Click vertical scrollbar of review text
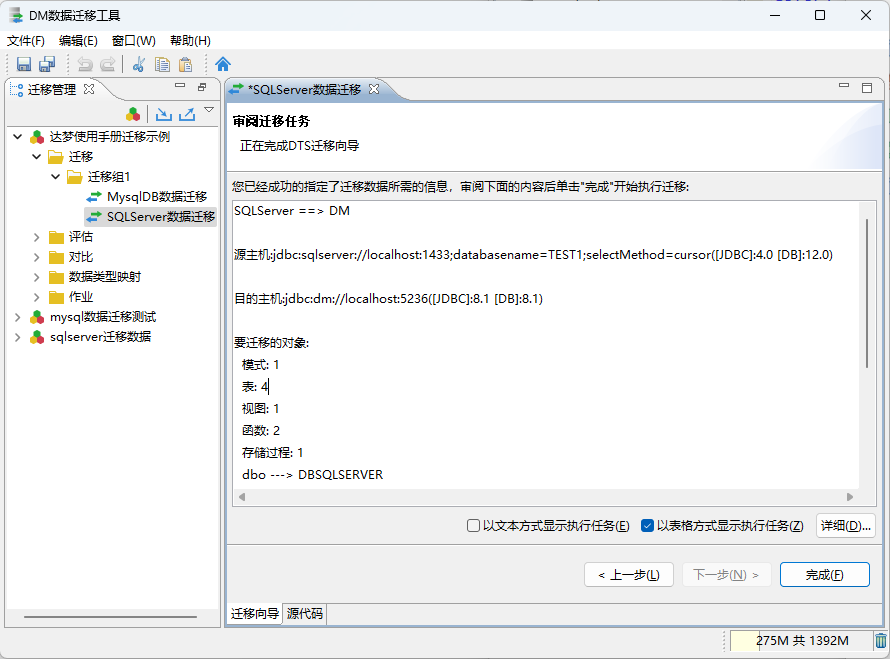This screenshot has width=890, height=659. pos(867,293)
